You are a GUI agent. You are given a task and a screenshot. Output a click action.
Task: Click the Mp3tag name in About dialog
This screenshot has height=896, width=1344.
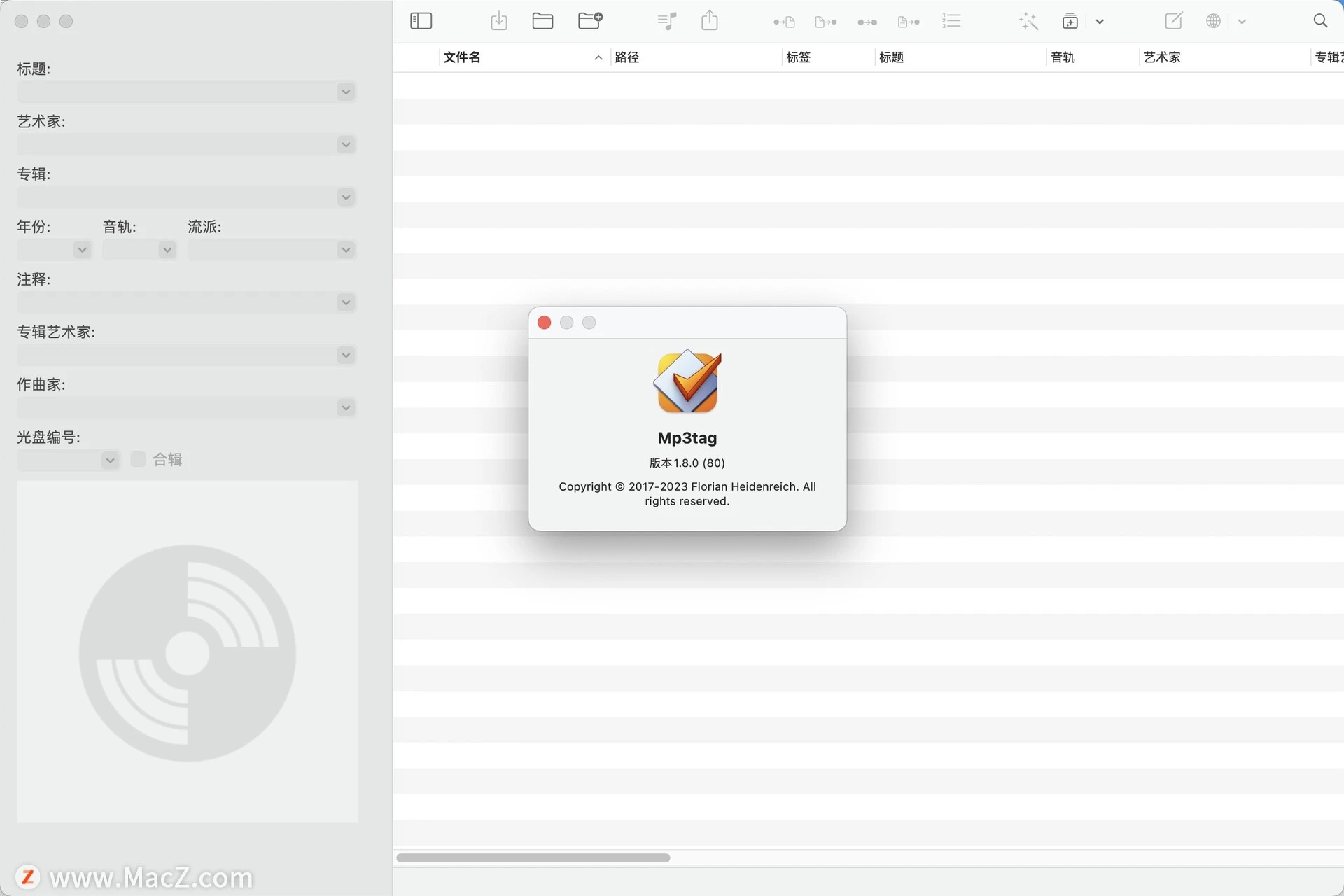687,438
